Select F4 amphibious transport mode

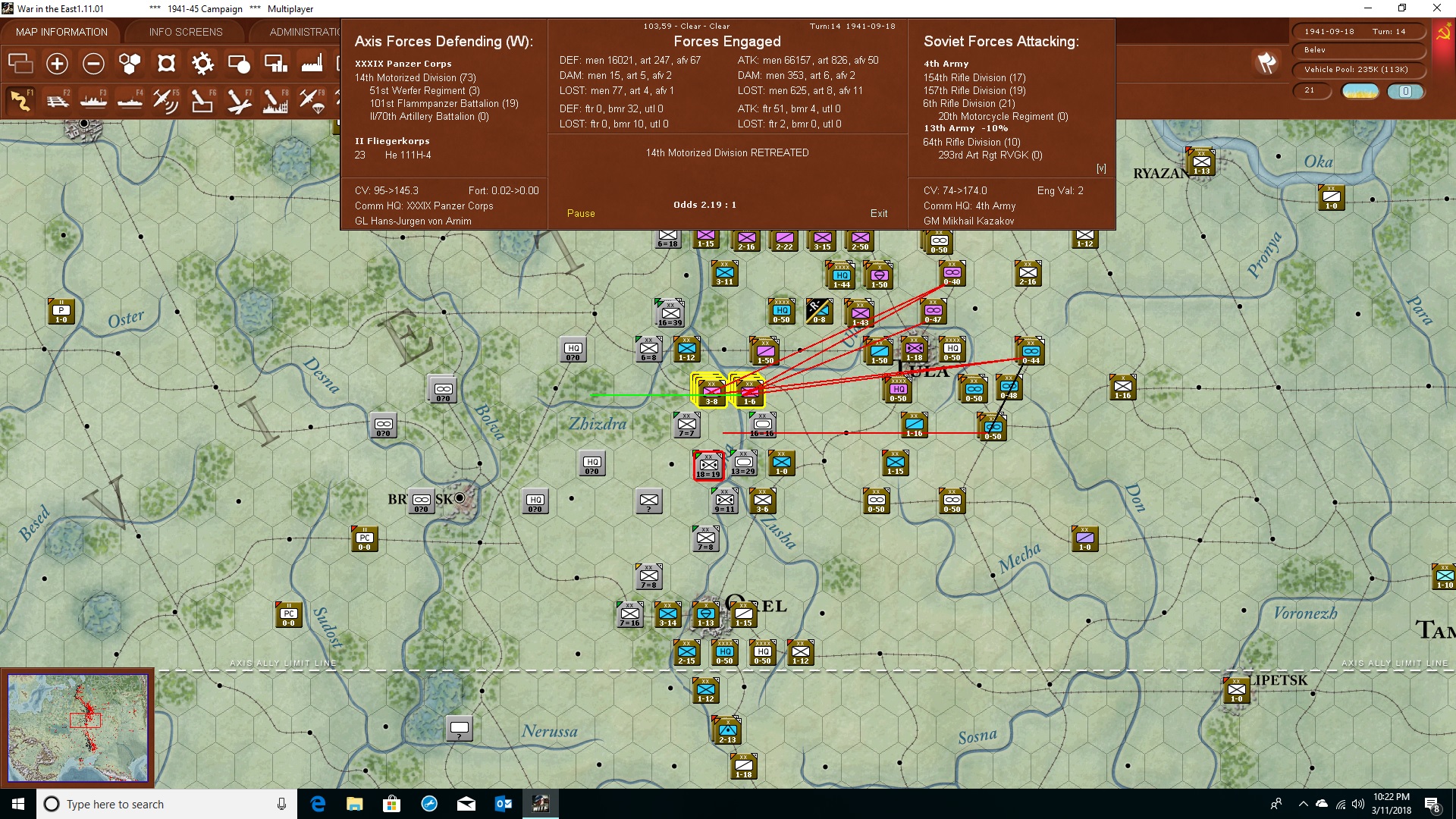point(130,100)
